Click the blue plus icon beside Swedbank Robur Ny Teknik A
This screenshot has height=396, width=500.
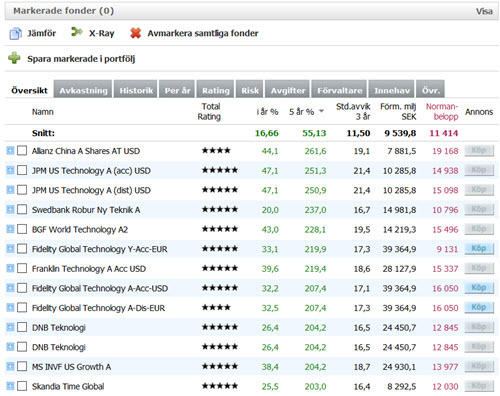coord(10,210)
